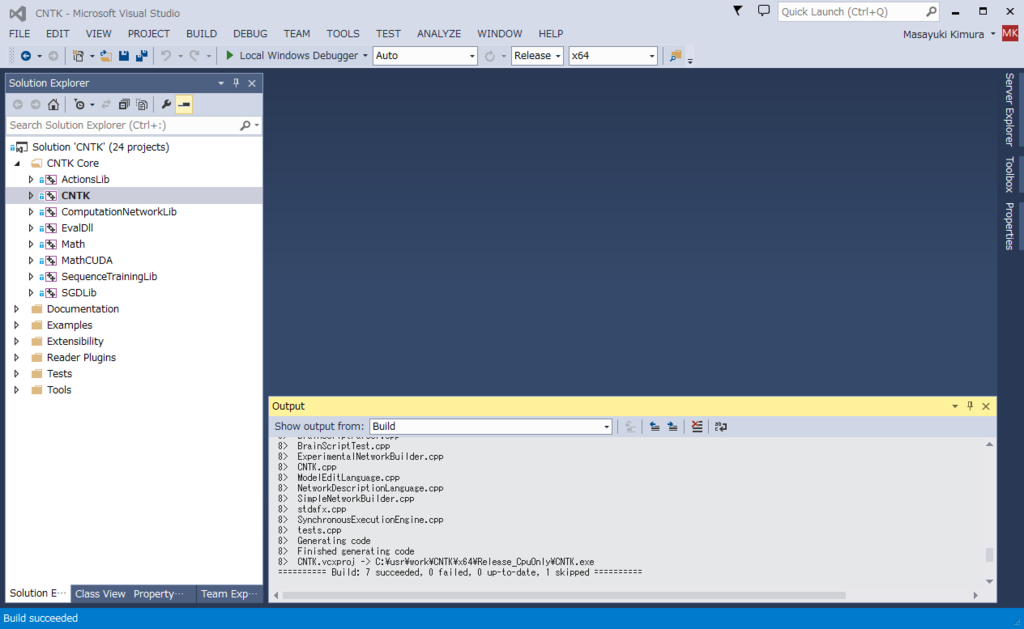Collapse the CNTK Core folder
Screen dimensions: 1024x629
click(x=18, y=163)
